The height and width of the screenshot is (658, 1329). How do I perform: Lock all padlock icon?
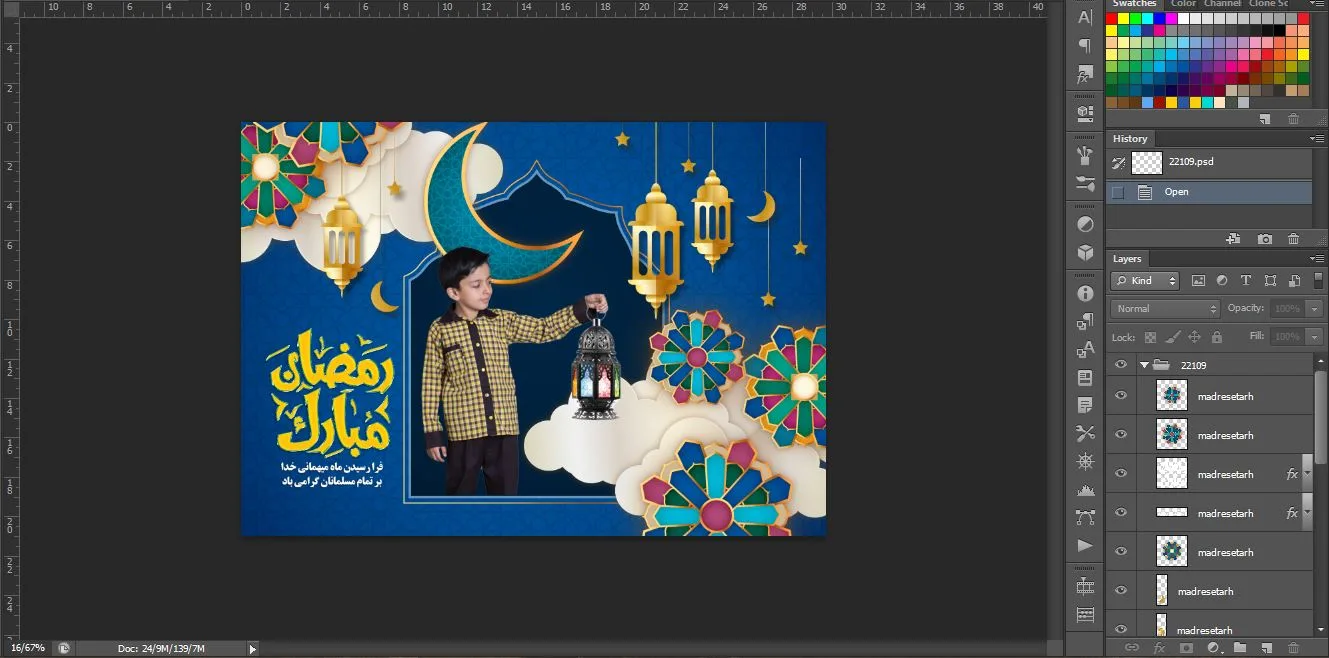[x=1216, y=337]
